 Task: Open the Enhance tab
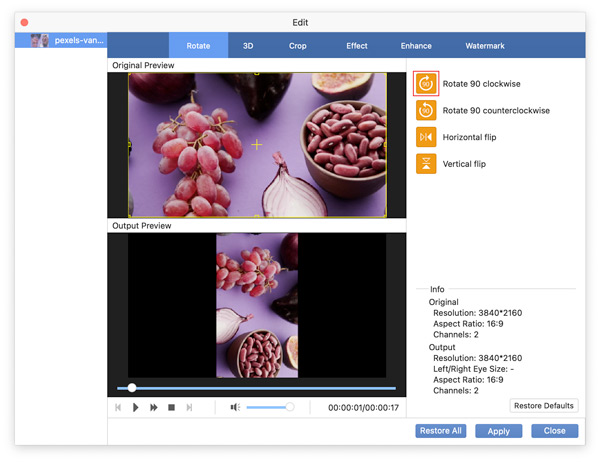pyautogui.click(x=416, y=46)
